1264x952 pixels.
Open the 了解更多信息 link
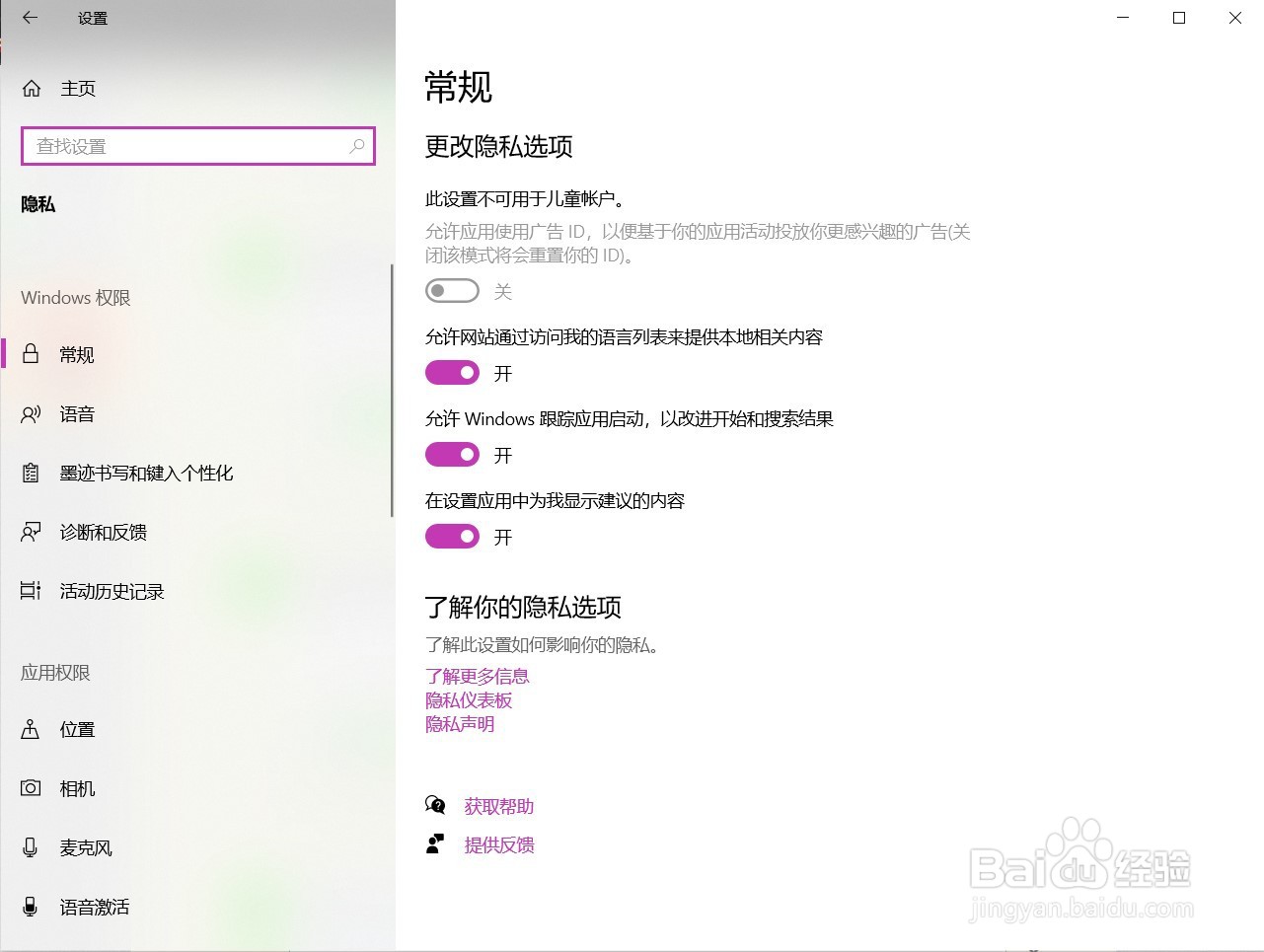(x=478, y=676)
